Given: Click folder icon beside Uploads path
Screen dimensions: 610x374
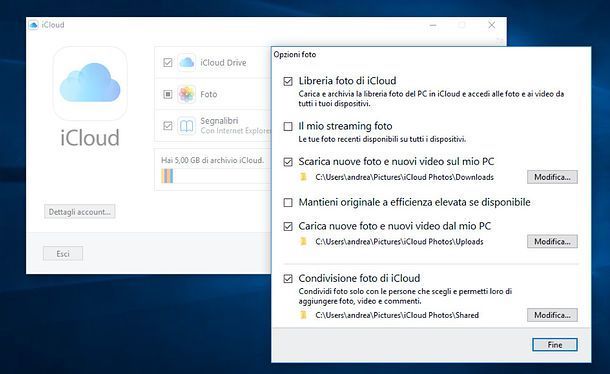Looking at the screenshot, I should click(x=303, y=242).
